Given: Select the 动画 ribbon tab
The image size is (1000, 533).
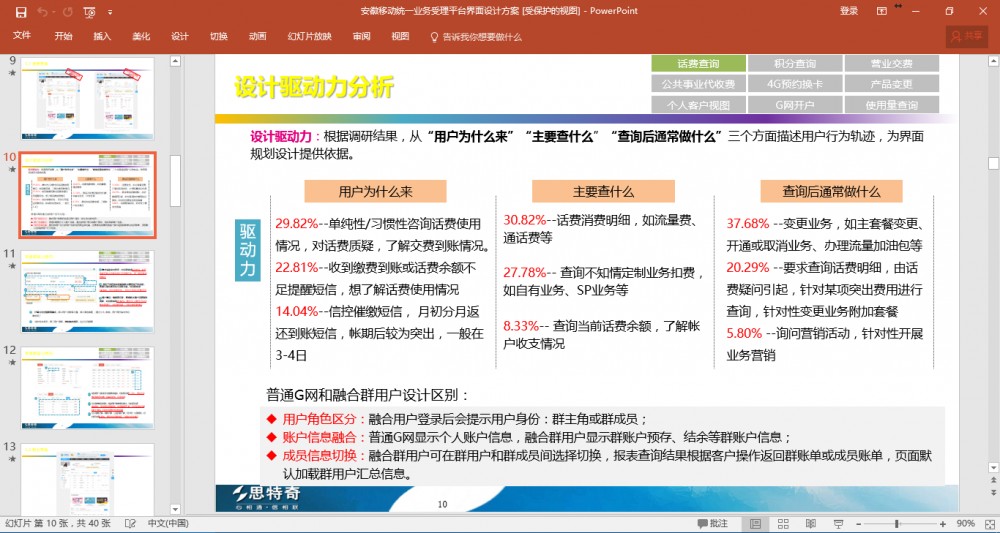Looking at the screenshot, I should (258, 36).
